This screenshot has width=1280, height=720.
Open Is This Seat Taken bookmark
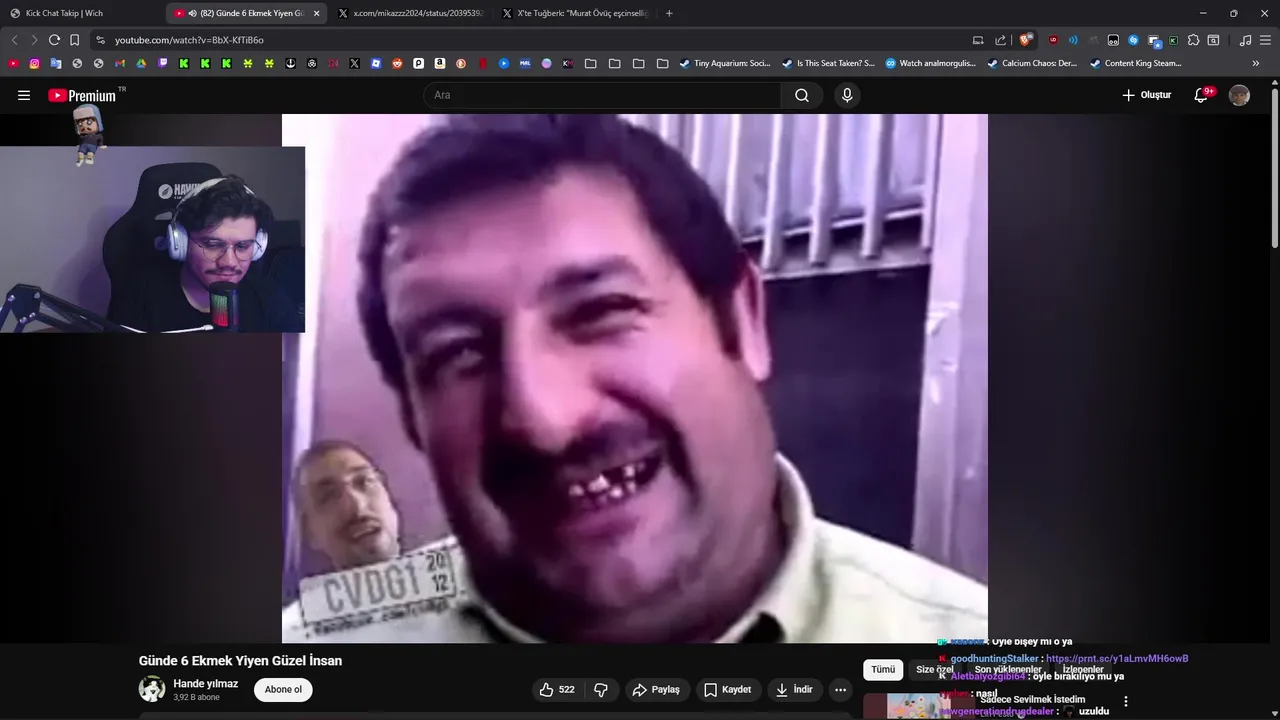(828, 63)
